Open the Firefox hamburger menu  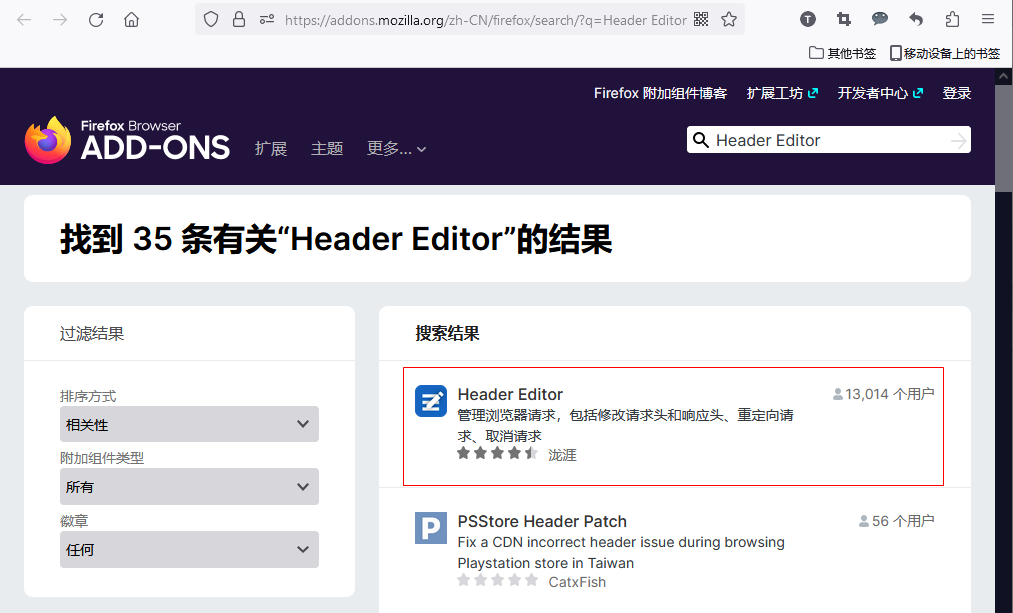[988, 19]
